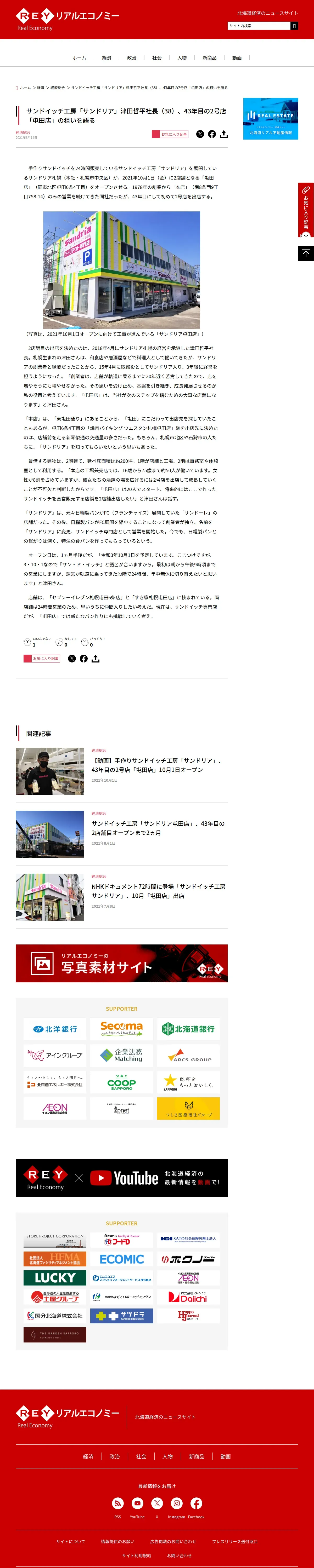Image resolution: width=314 pixels, height=1568 pixels.
Task: Open the share/upload icon near the article title
Action: pos(224,134)
